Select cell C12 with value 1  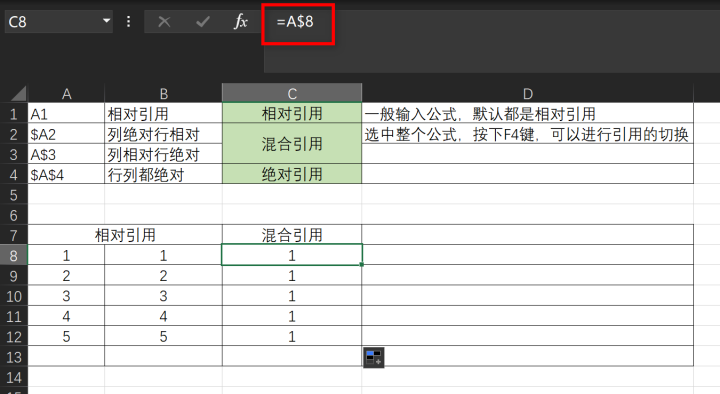pos(292,336)
